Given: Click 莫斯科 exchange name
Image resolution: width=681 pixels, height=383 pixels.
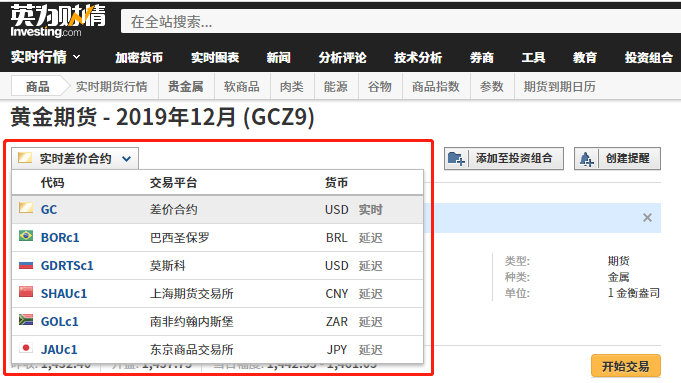Looking at the screenshot, I should pyautogui.click(x=167, y=265).
